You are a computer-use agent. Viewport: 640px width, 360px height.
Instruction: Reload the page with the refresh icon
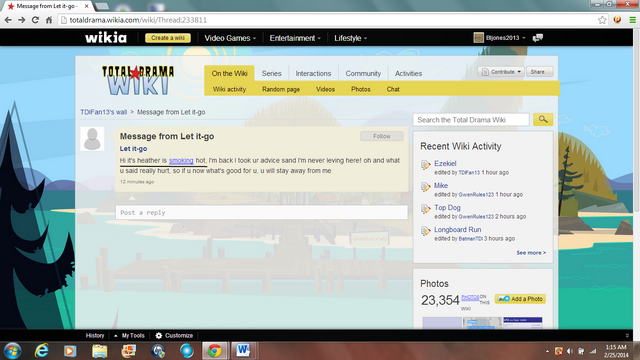tap(35, 20)
